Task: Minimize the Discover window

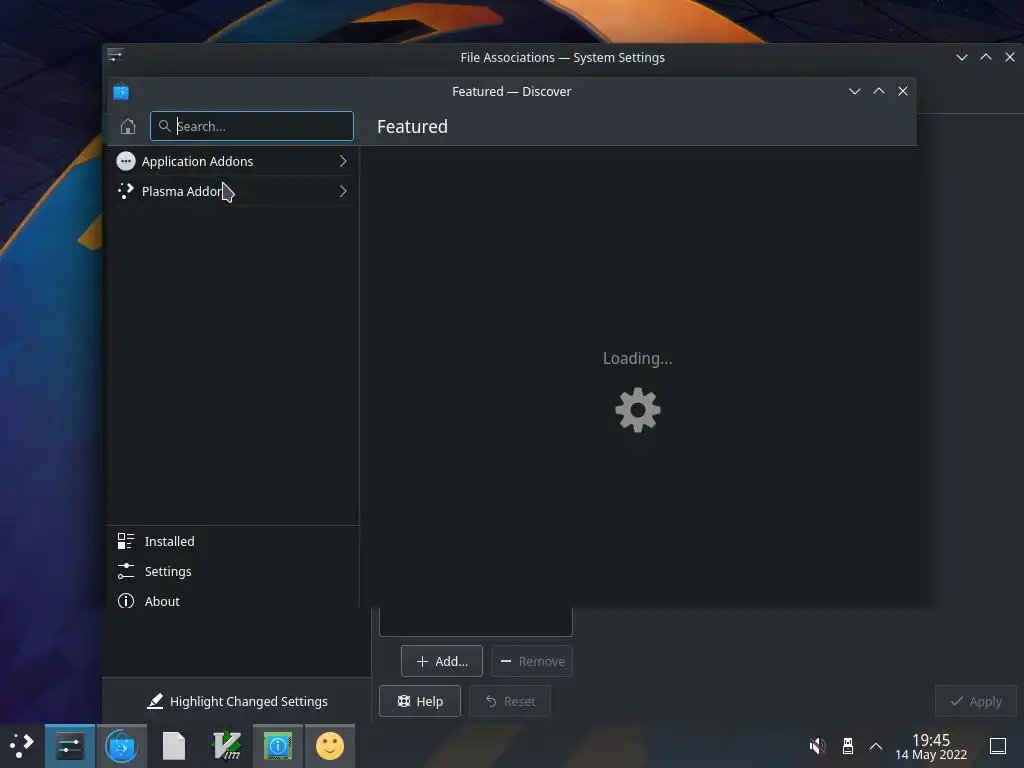Action: click(855, 91)
